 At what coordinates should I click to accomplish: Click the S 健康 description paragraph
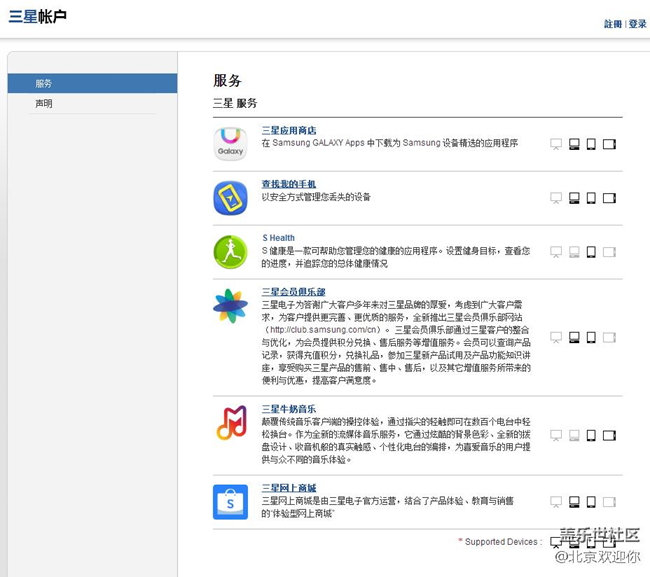[x=395, y=257]
